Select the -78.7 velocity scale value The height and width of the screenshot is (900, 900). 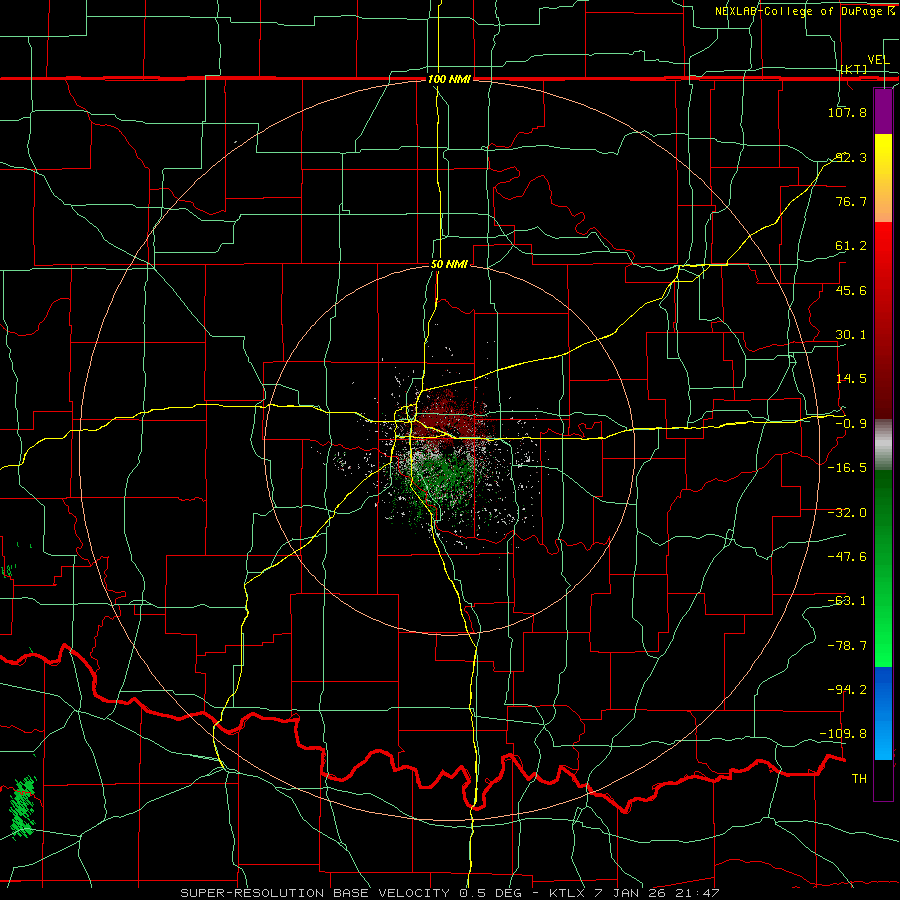847,646
